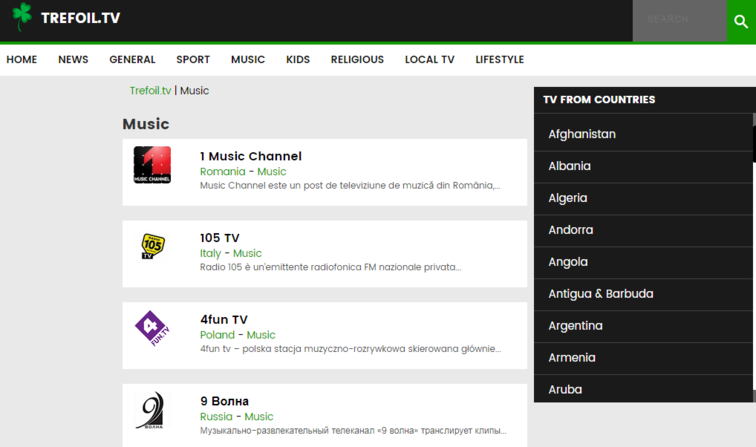756x447 pixels.
Task: Open the 4fun TV title link
Action: tap(223, 320)
